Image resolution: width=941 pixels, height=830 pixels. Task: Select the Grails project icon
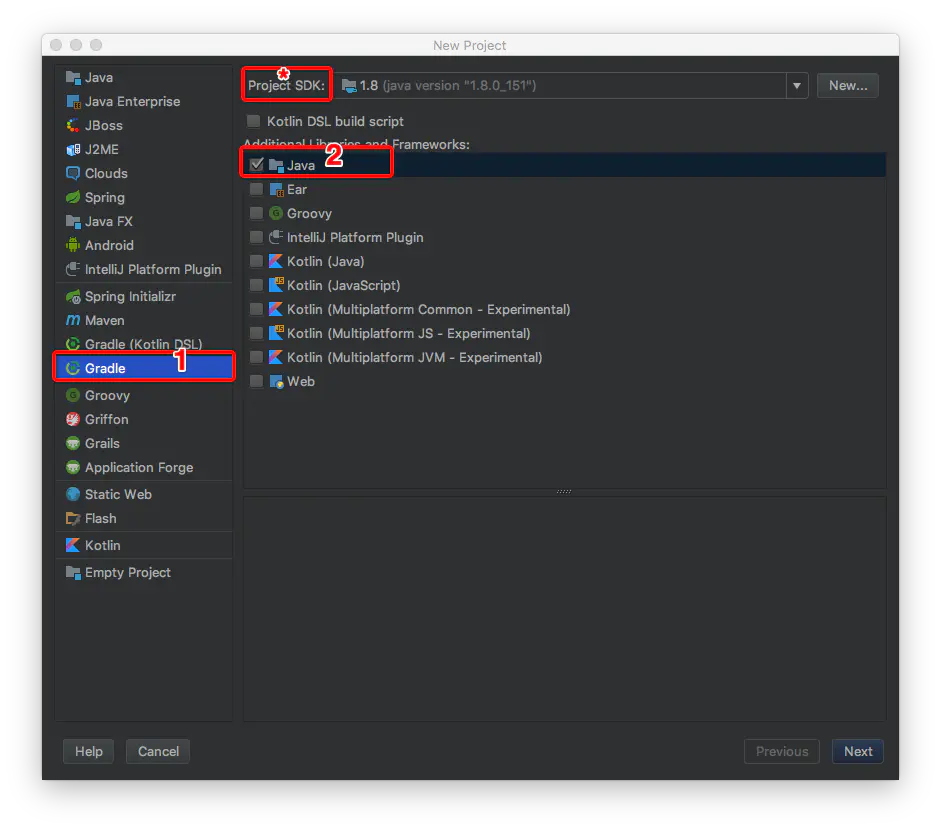[73, 444]
